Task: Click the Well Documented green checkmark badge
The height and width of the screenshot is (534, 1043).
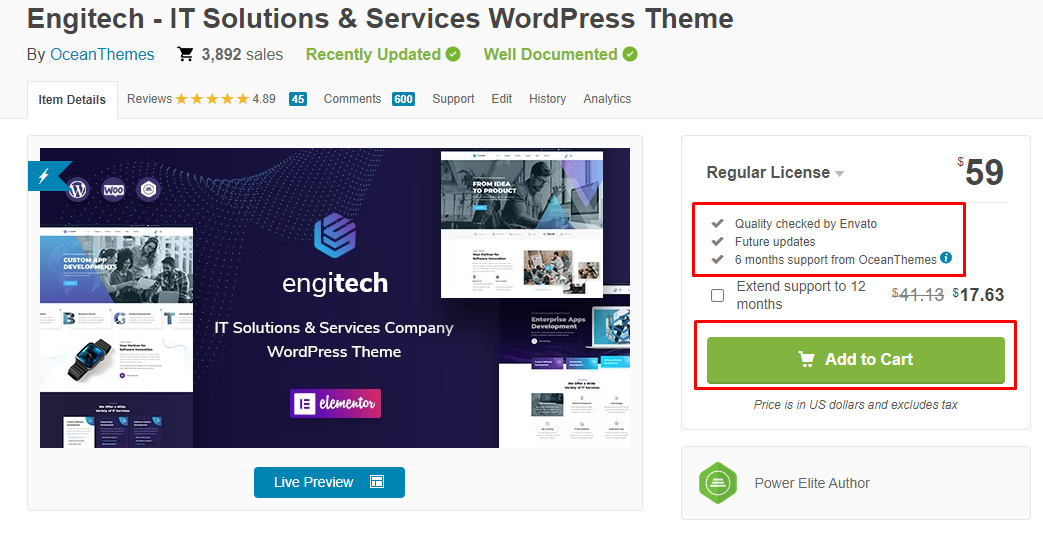Action: coord(630,54)
